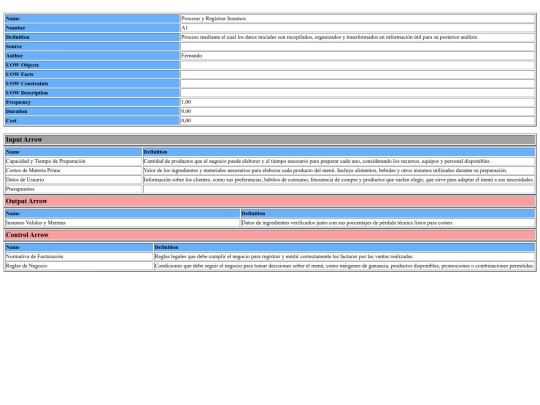
Task: Click the 'Output Arrow' section header
Action: pyautogui.click(x=270, y=201)
